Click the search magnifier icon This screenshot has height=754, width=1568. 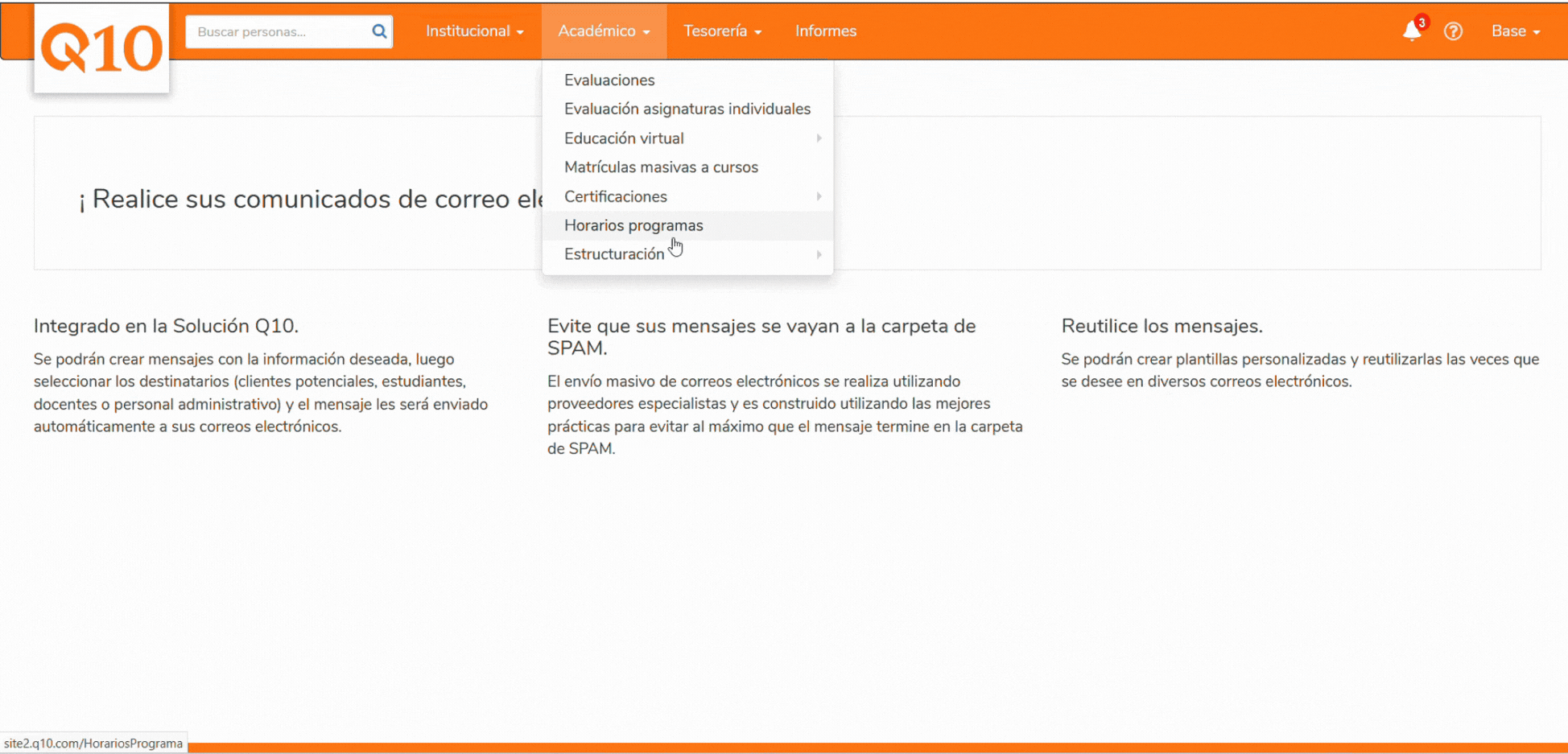pos(379,31)
